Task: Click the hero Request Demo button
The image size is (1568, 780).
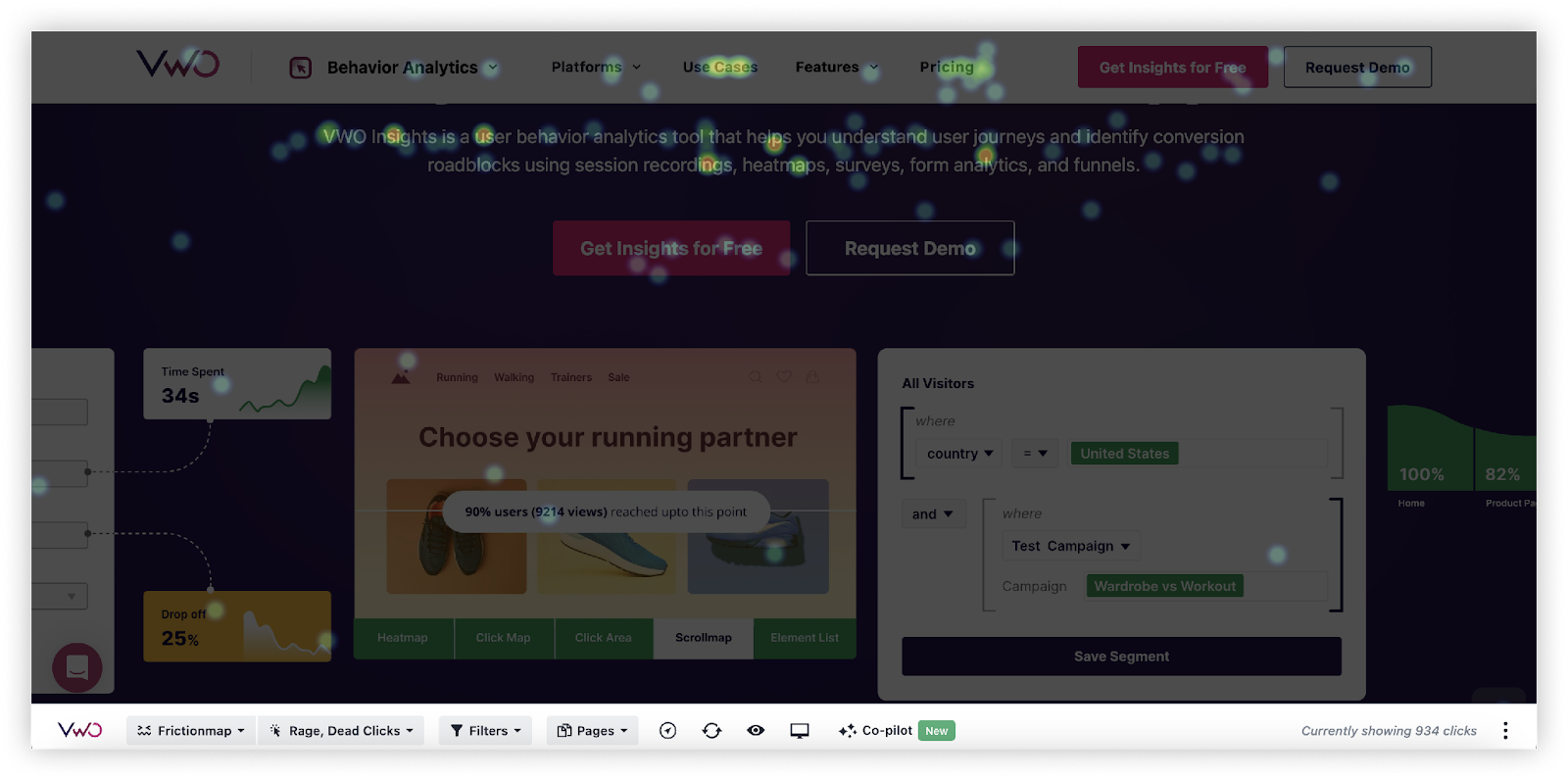Action: [x=910, y=248]
